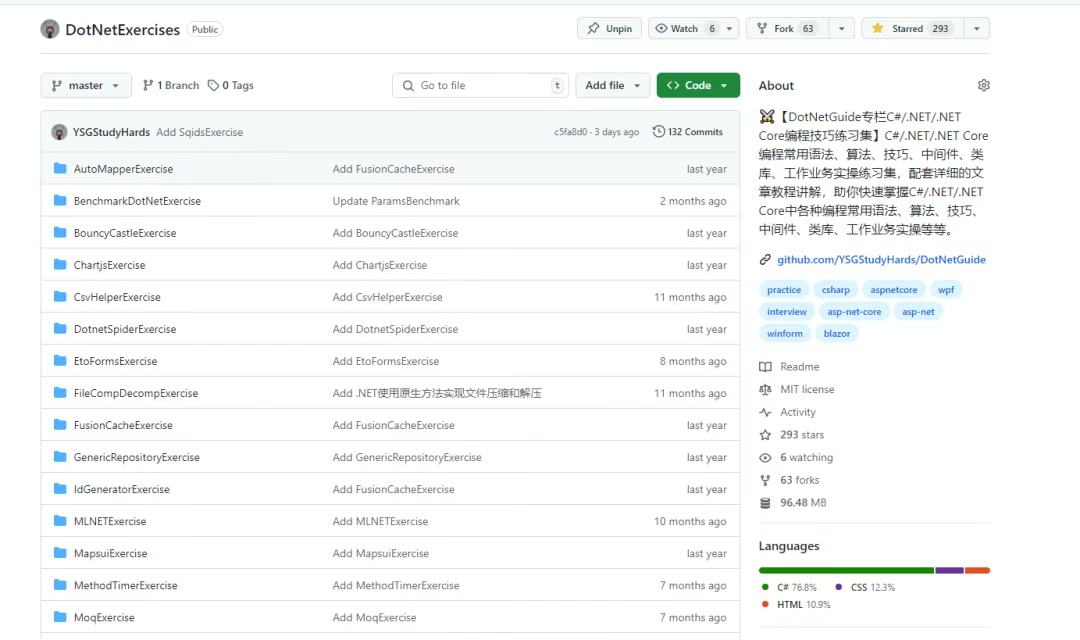Viewport: 1080px width, 640px height.
Task: Open the GenericRepositoryExercise folder icon
Action: [60, 457]
